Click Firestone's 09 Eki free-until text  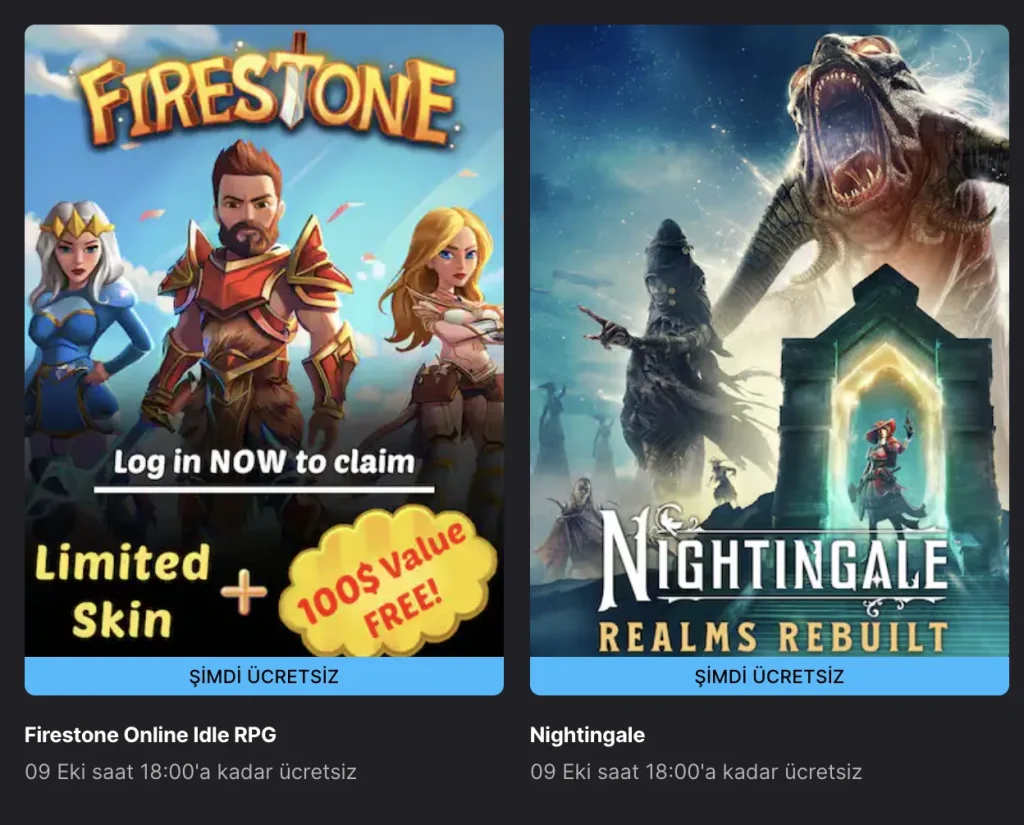[191, 771]
